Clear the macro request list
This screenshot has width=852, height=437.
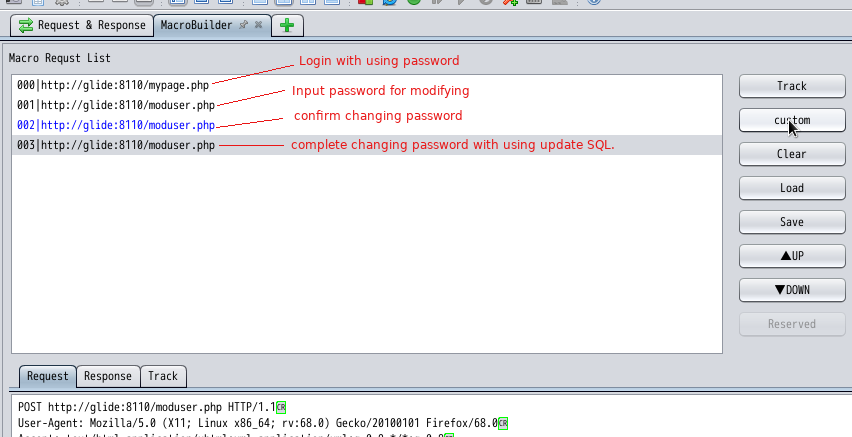[792, 154]
